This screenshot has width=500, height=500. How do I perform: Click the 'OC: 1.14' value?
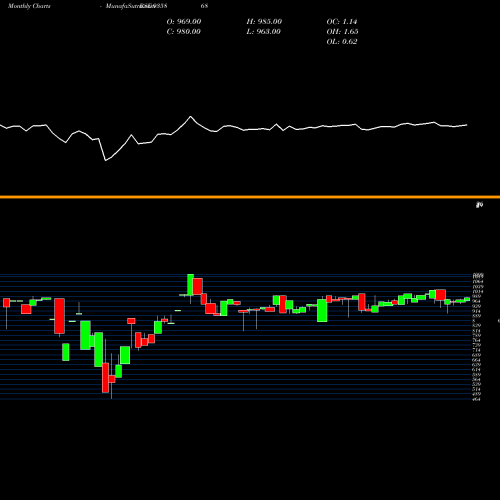pyautogui.click(x=342, y=22)
